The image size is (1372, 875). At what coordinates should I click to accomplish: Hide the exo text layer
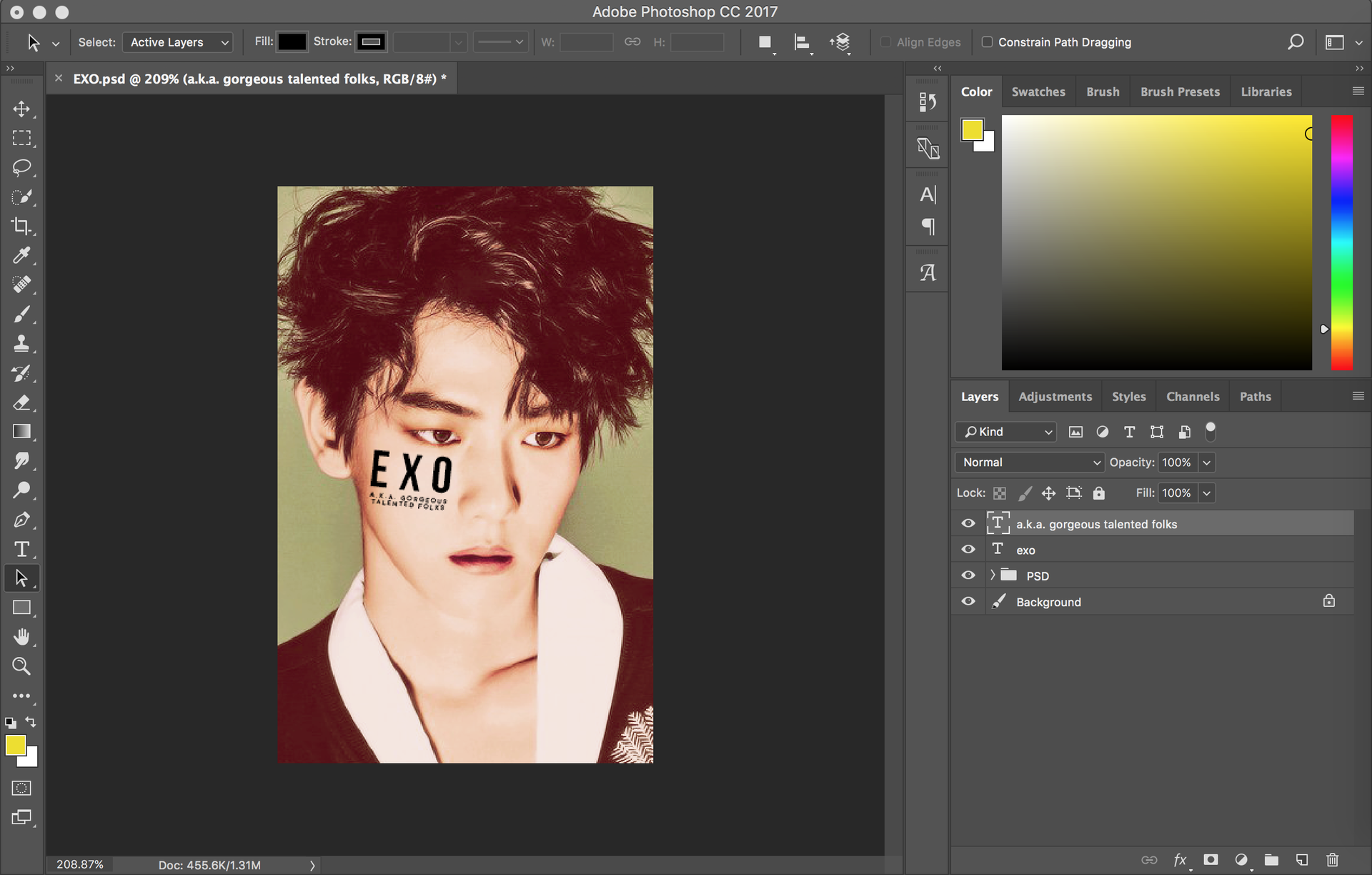tap(968, 549)
